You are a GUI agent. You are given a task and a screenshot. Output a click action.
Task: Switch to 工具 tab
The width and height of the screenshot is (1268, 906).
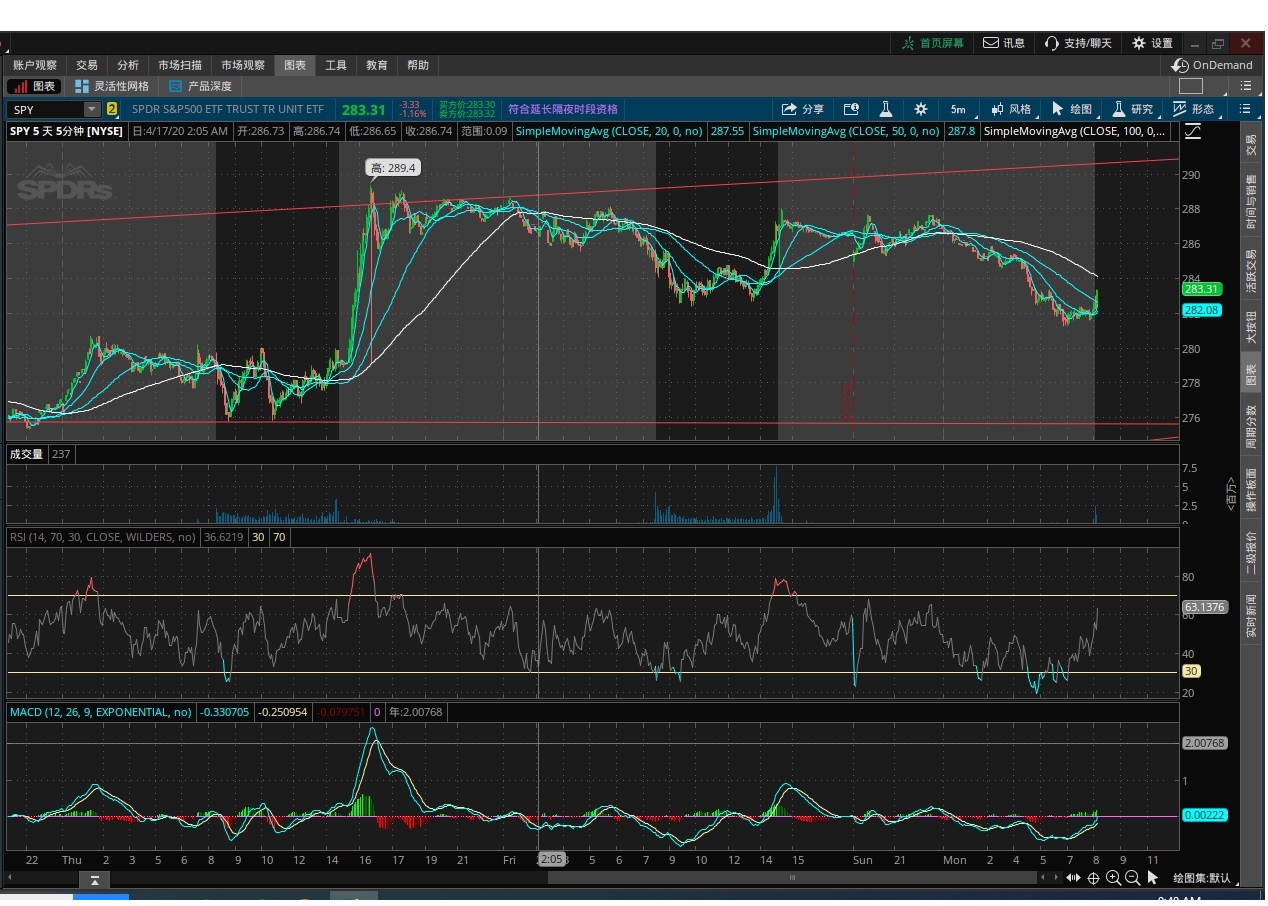coord(336,65)
